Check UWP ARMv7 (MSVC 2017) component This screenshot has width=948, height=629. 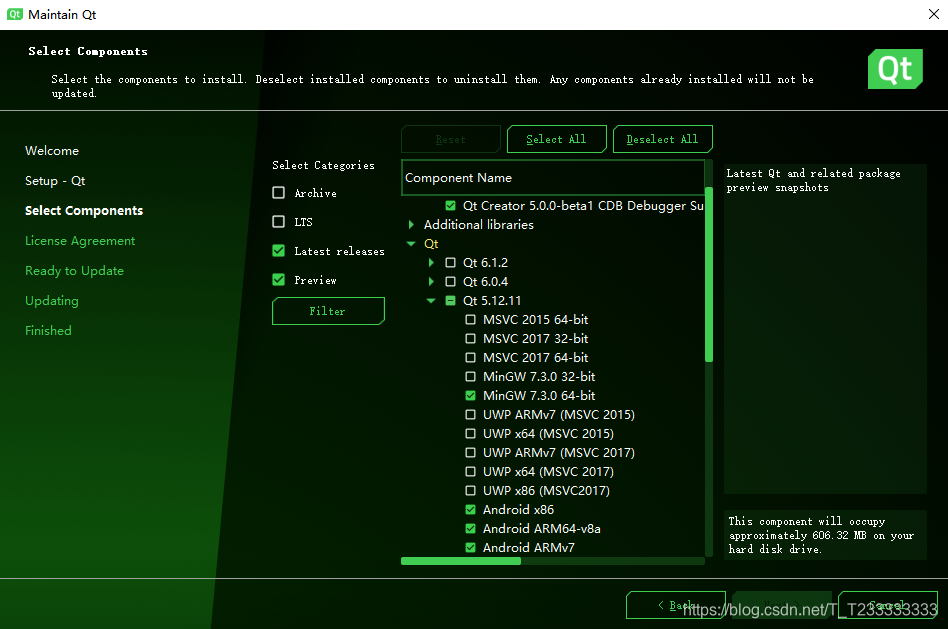coord(470,452)
